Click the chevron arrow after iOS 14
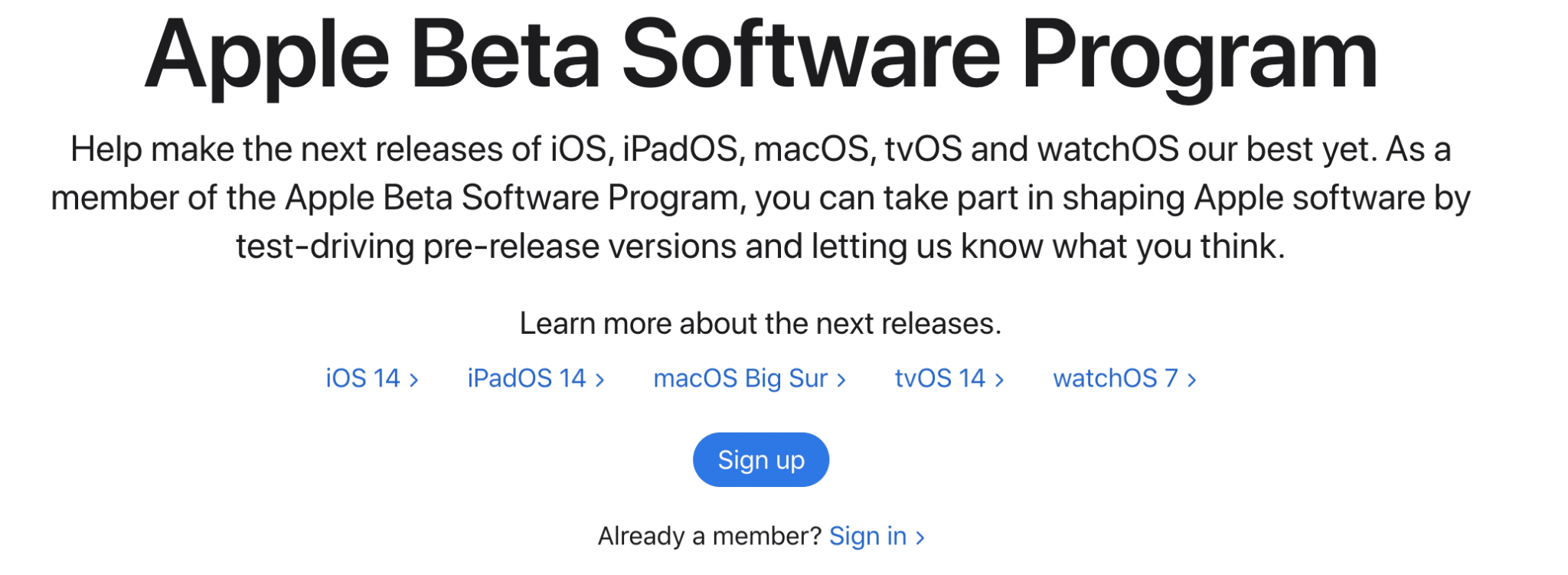1568x575 pixels. pos(414,380)
